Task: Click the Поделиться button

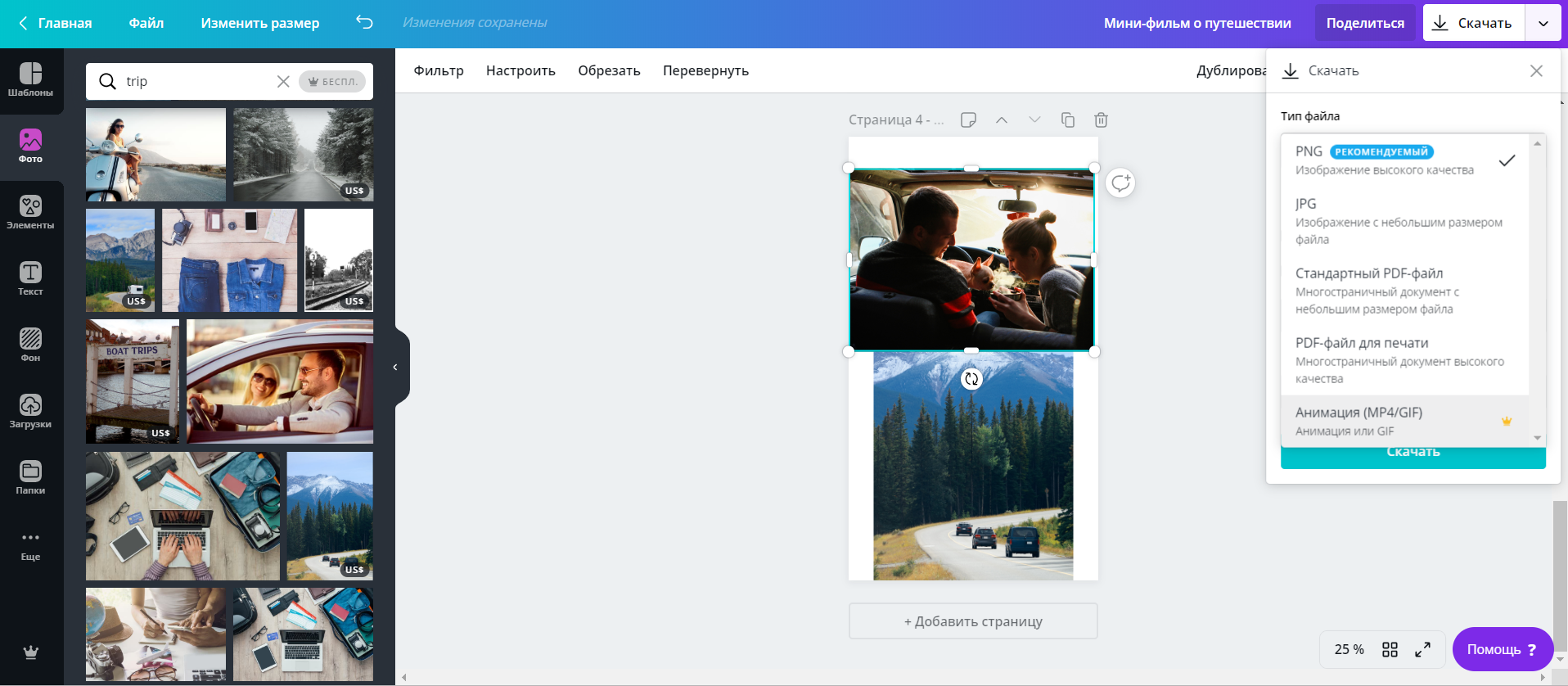Action: point(1364,23)
